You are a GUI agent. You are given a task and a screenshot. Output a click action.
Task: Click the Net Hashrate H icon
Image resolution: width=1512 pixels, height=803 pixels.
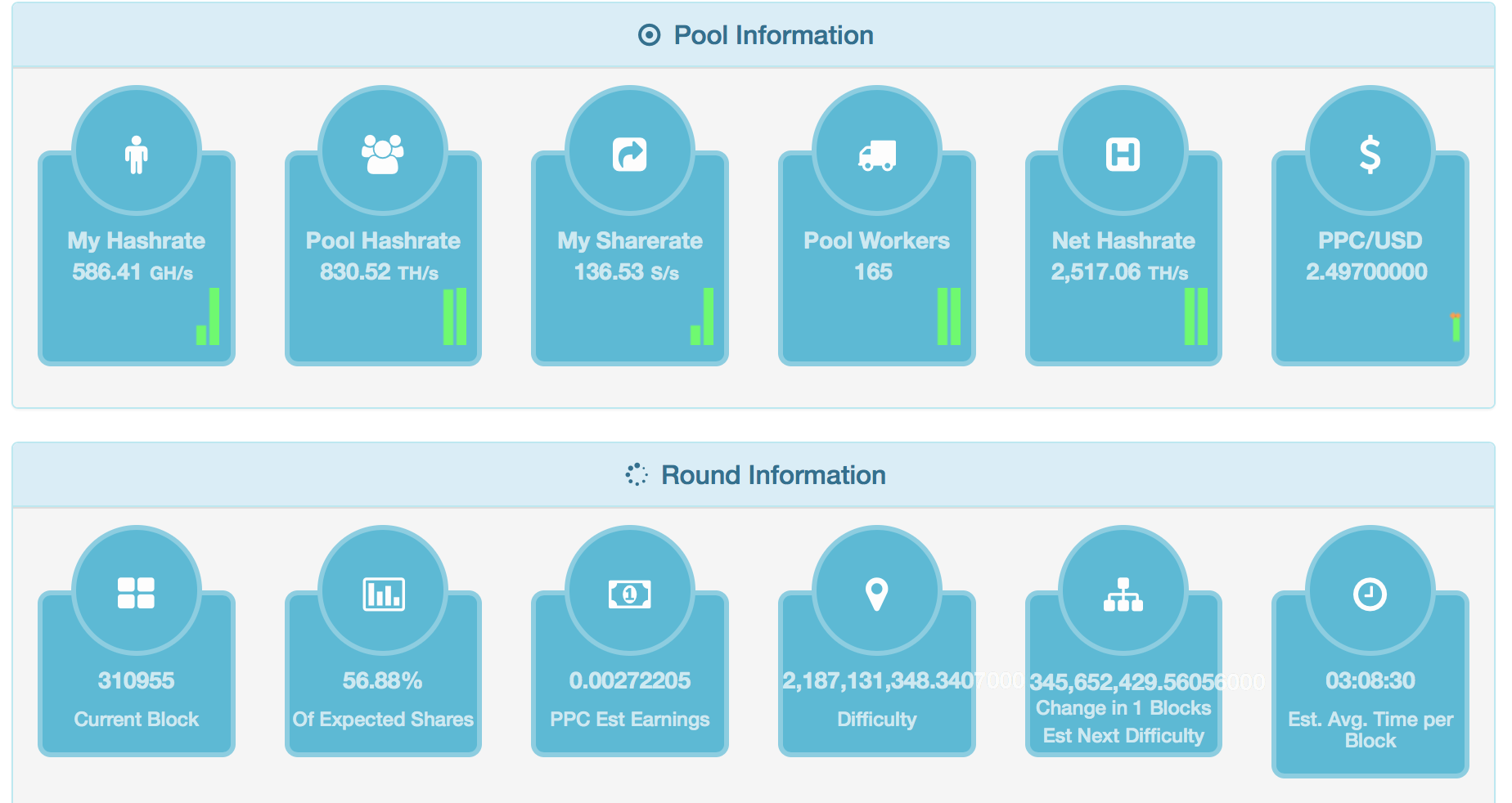1123,154
